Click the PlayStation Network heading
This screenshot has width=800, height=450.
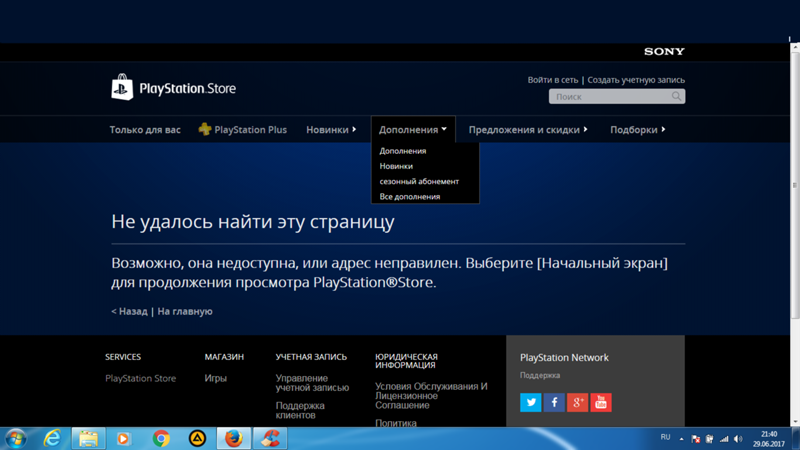click(x=564, y=358)
